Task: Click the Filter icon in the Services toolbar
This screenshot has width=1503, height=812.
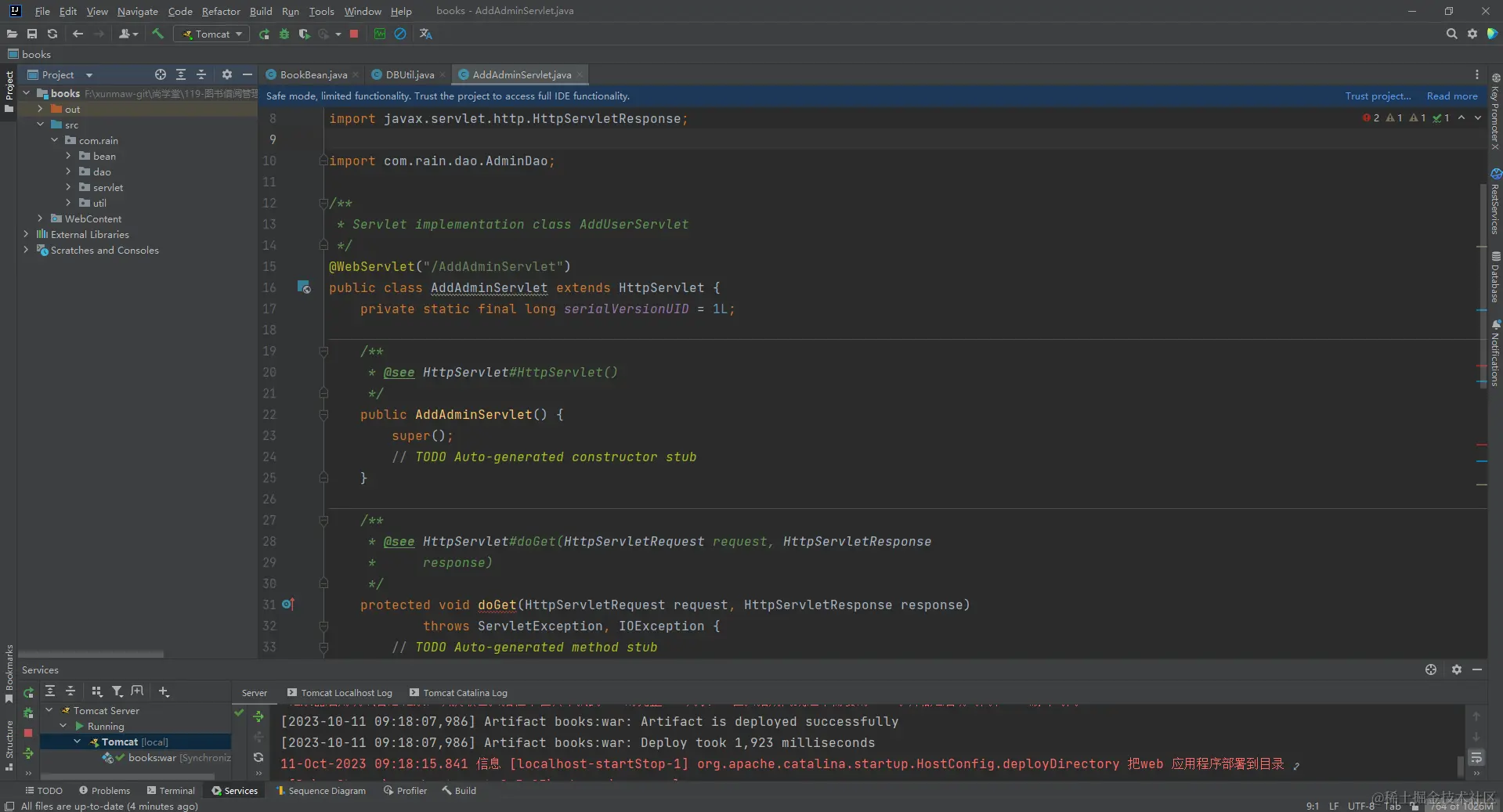Action: (x=117, y=691)
